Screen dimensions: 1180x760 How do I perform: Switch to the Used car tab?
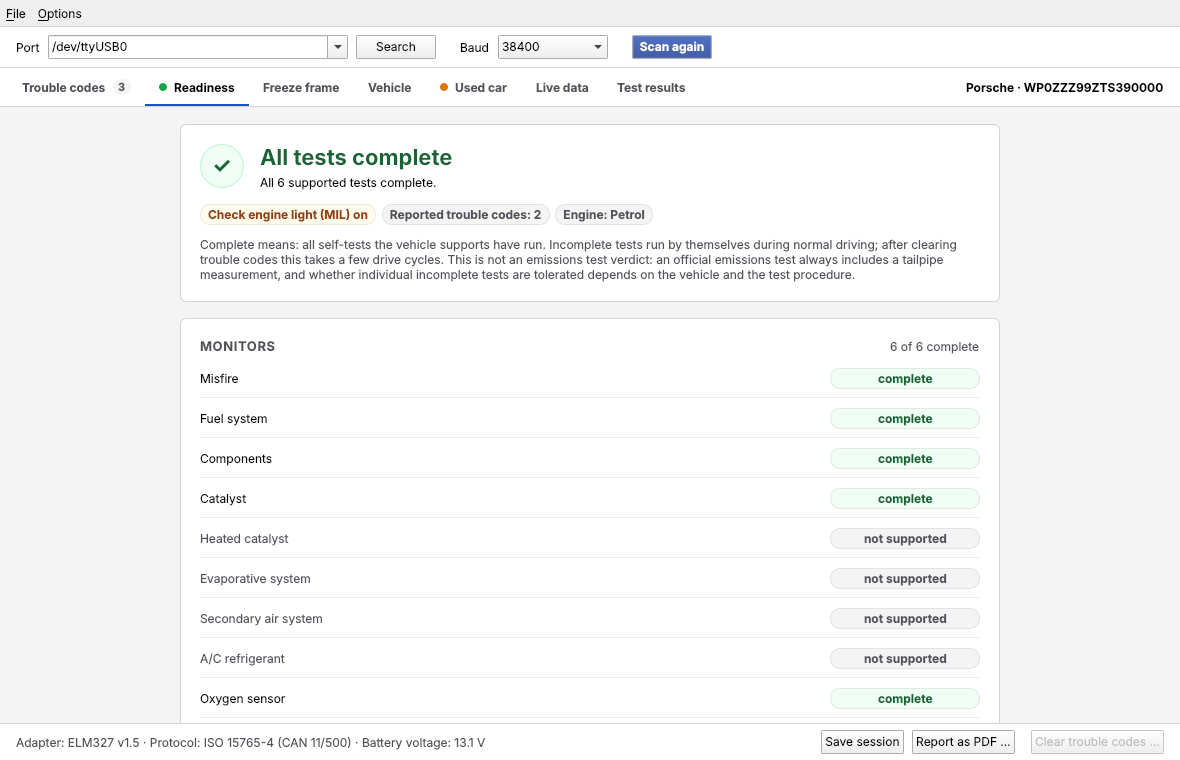pos(473,87)
